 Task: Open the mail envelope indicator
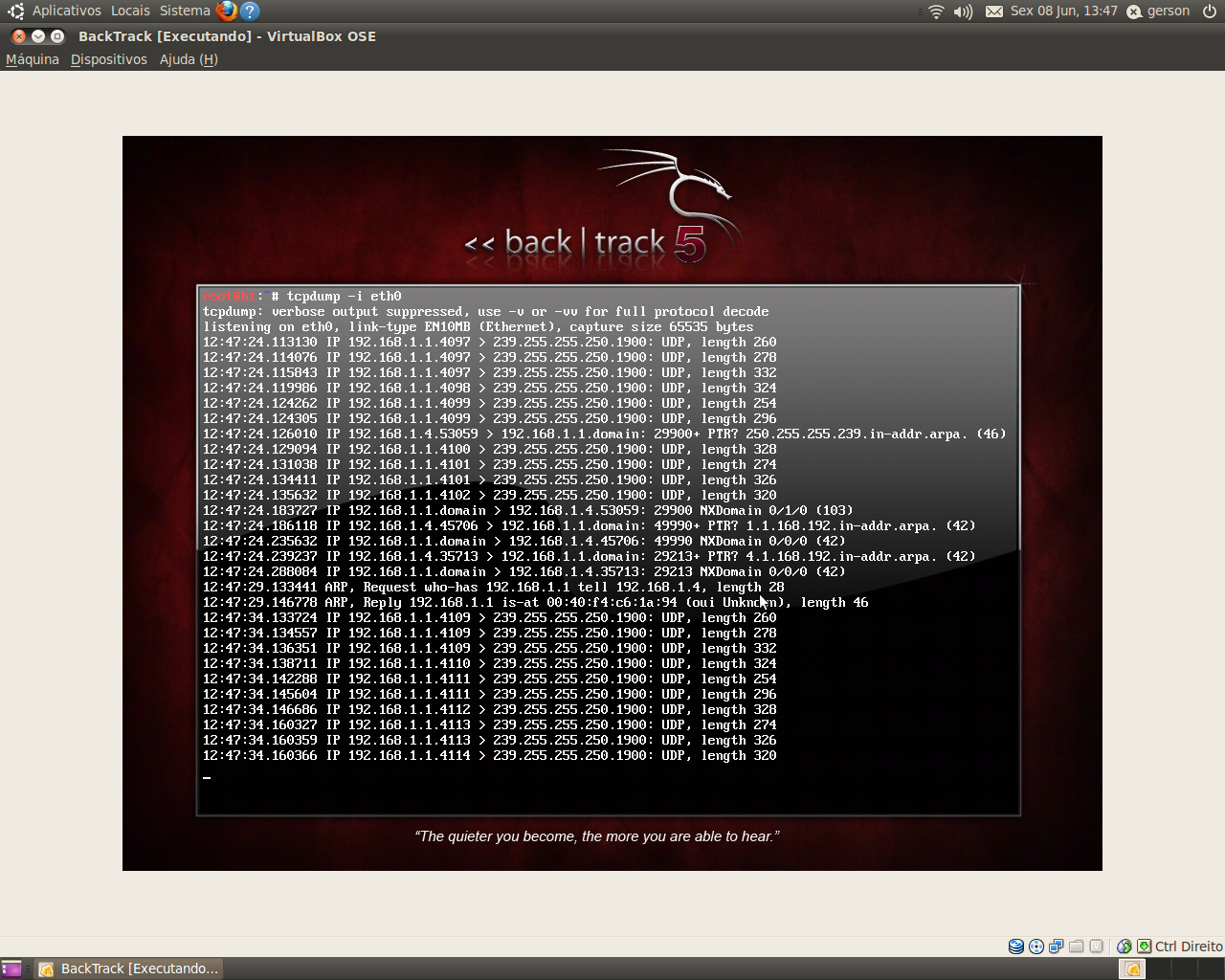click(x=994, y=11)
